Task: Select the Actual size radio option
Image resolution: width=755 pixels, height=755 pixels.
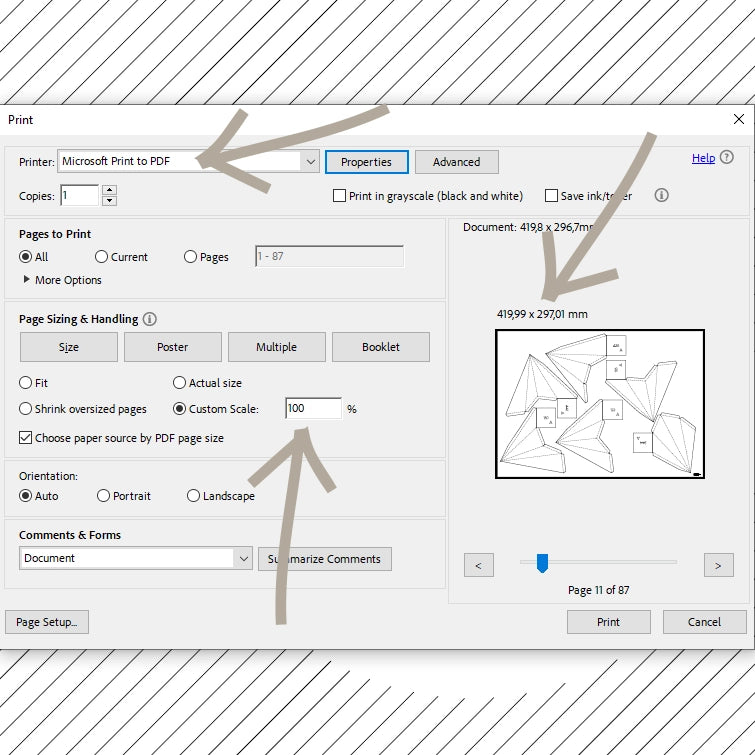Action: point(180,383)
